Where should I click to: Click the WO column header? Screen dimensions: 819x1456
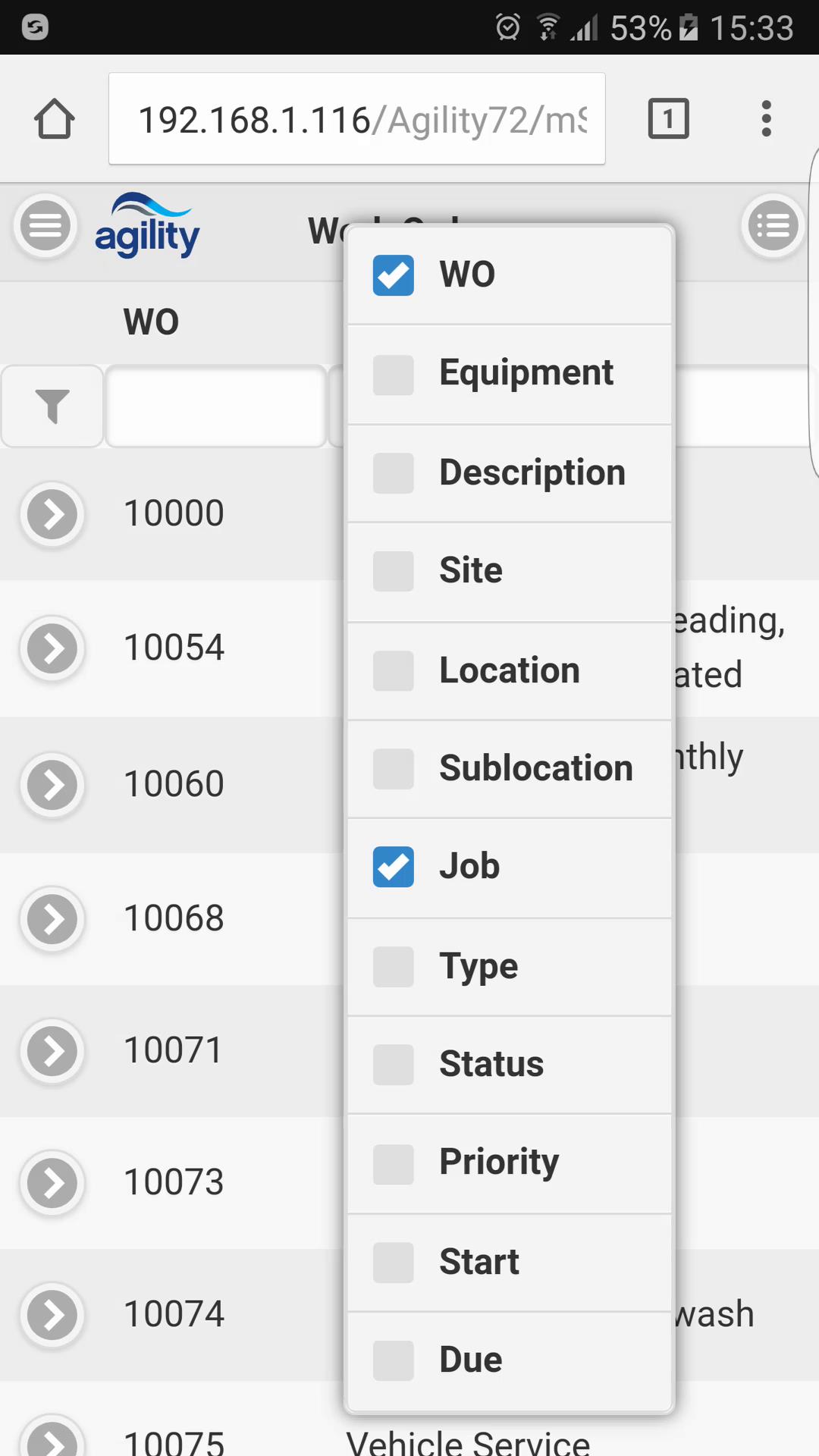[x=152, y=322]
